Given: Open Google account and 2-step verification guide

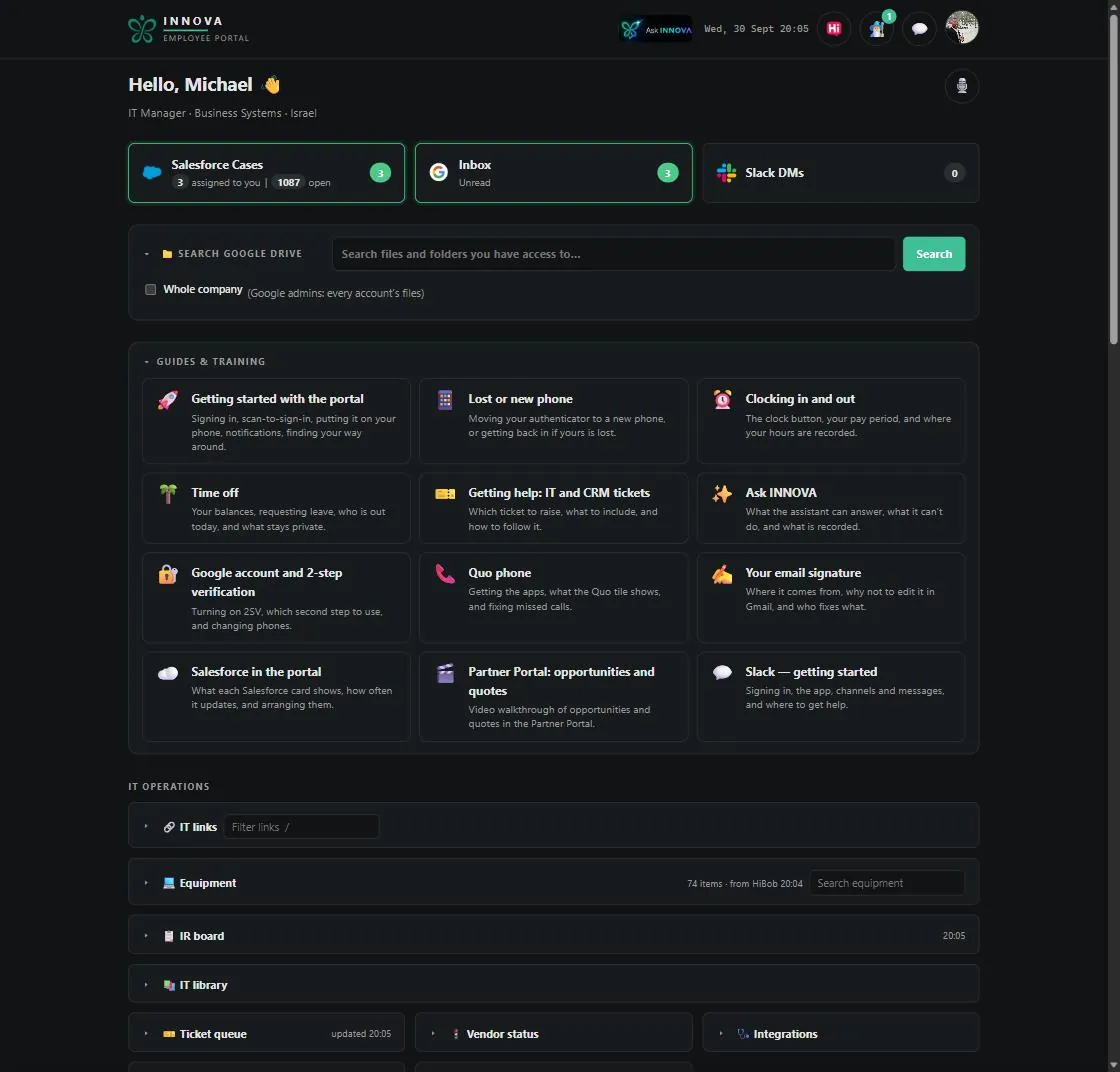Looking at the screenshot, I should [x=276, y=597].
